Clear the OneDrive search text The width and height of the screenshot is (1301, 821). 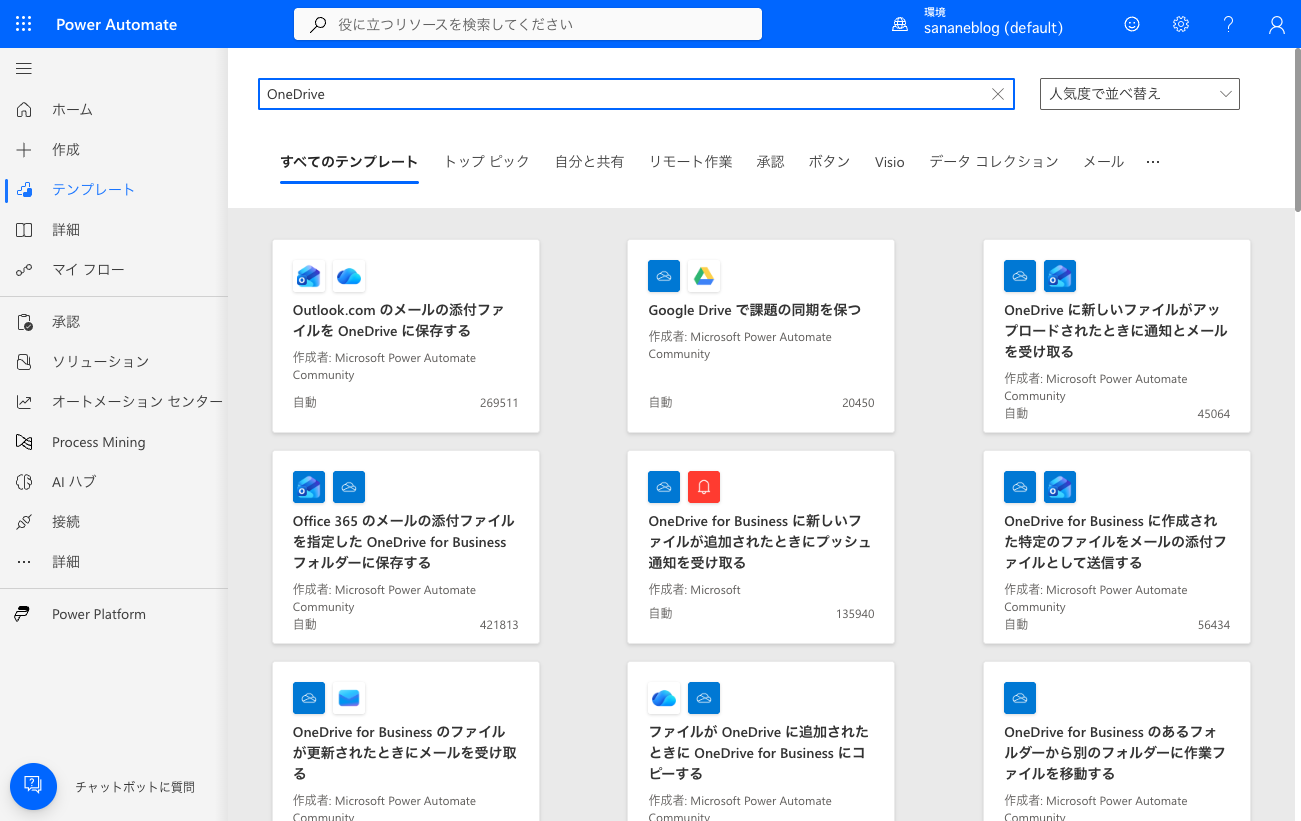click(x=998, y=94)
